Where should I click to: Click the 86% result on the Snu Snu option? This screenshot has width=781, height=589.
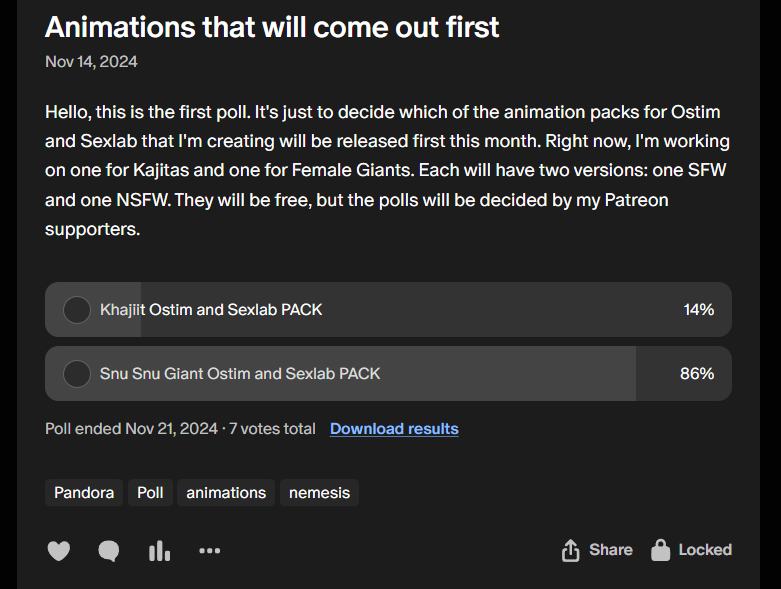coord(697,374)
